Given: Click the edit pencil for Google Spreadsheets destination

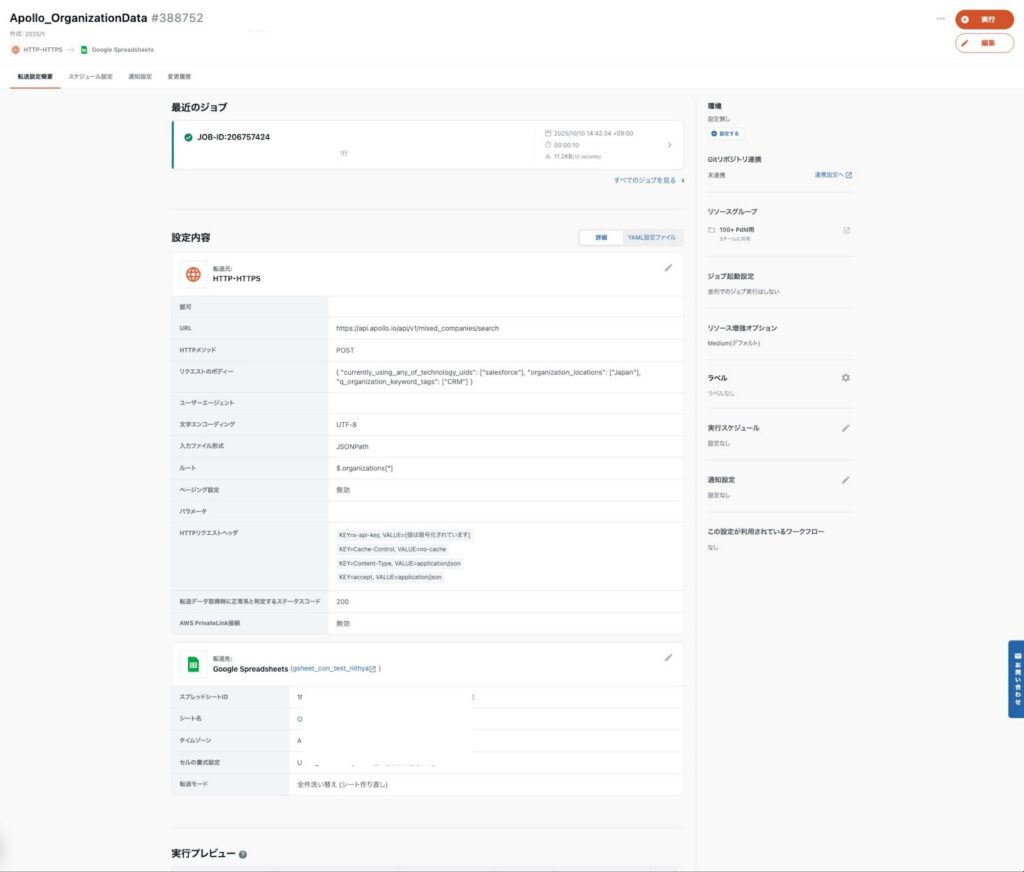Looking at the screenshot, I should point(669,658).
